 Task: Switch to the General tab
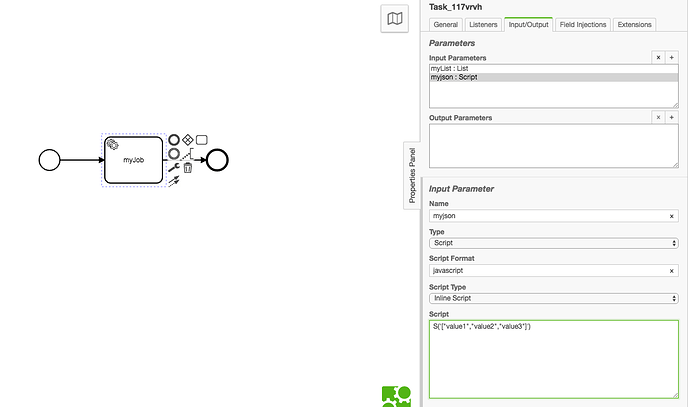point(446,25)
